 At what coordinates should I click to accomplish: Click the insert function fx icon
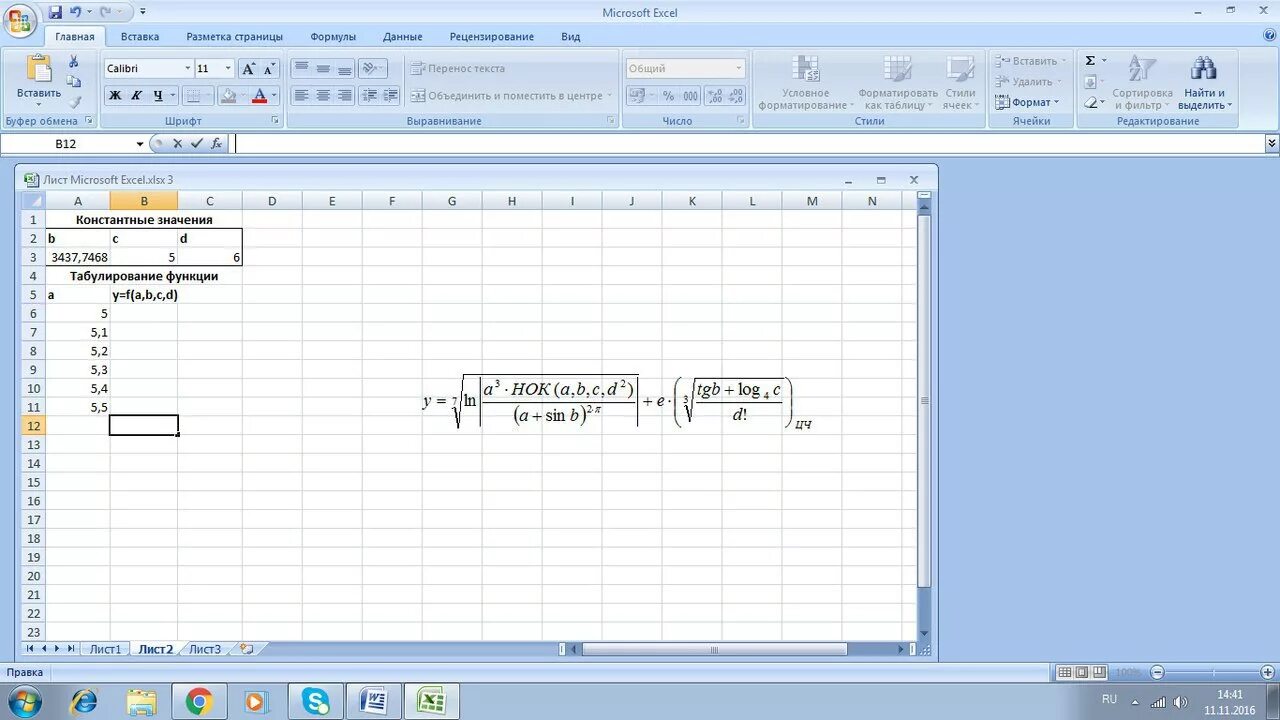pyautogui.click(x=217, y=144)
